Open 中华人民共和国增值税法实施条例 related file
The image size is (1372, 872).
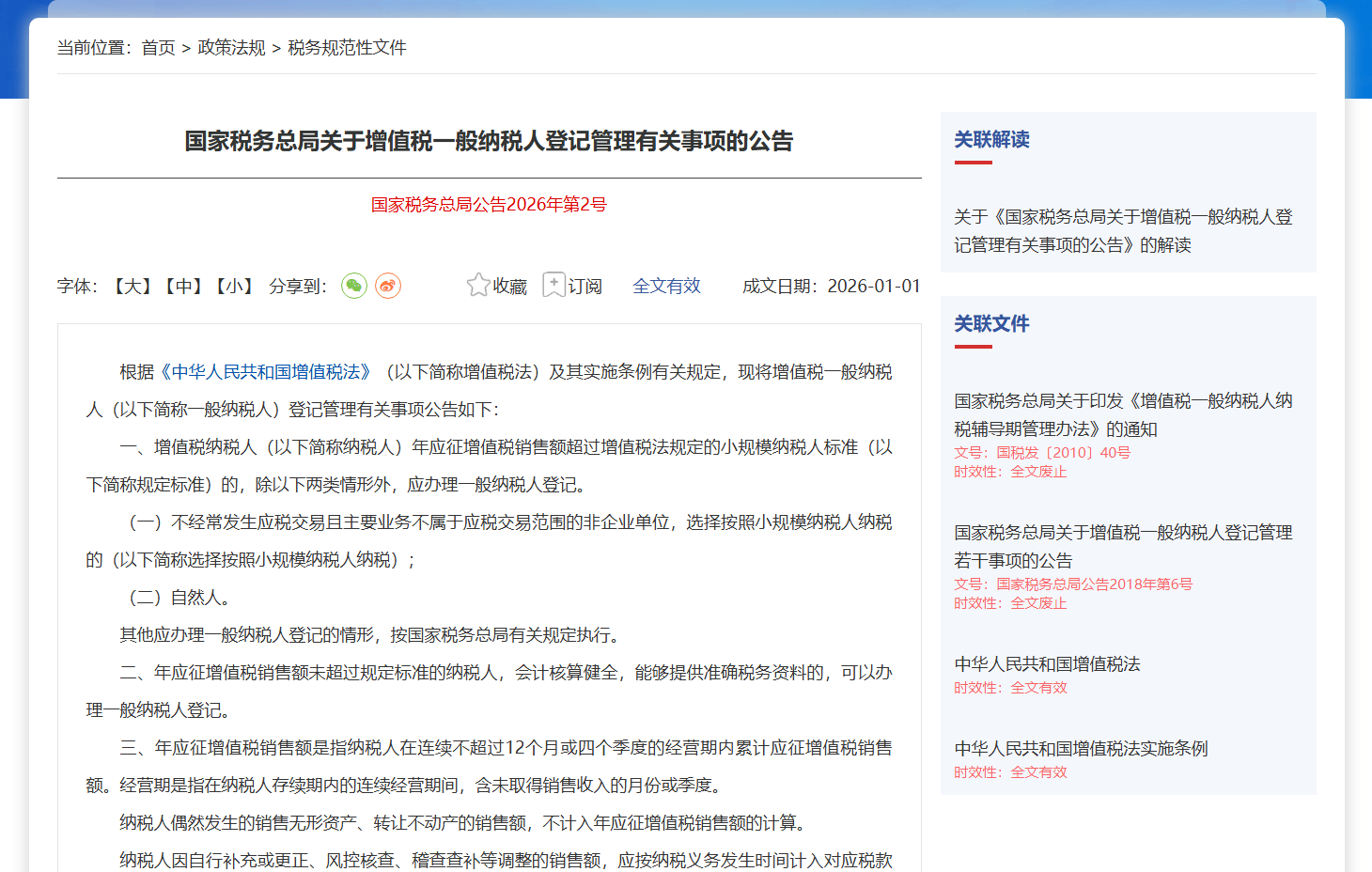click(1081, 749)
